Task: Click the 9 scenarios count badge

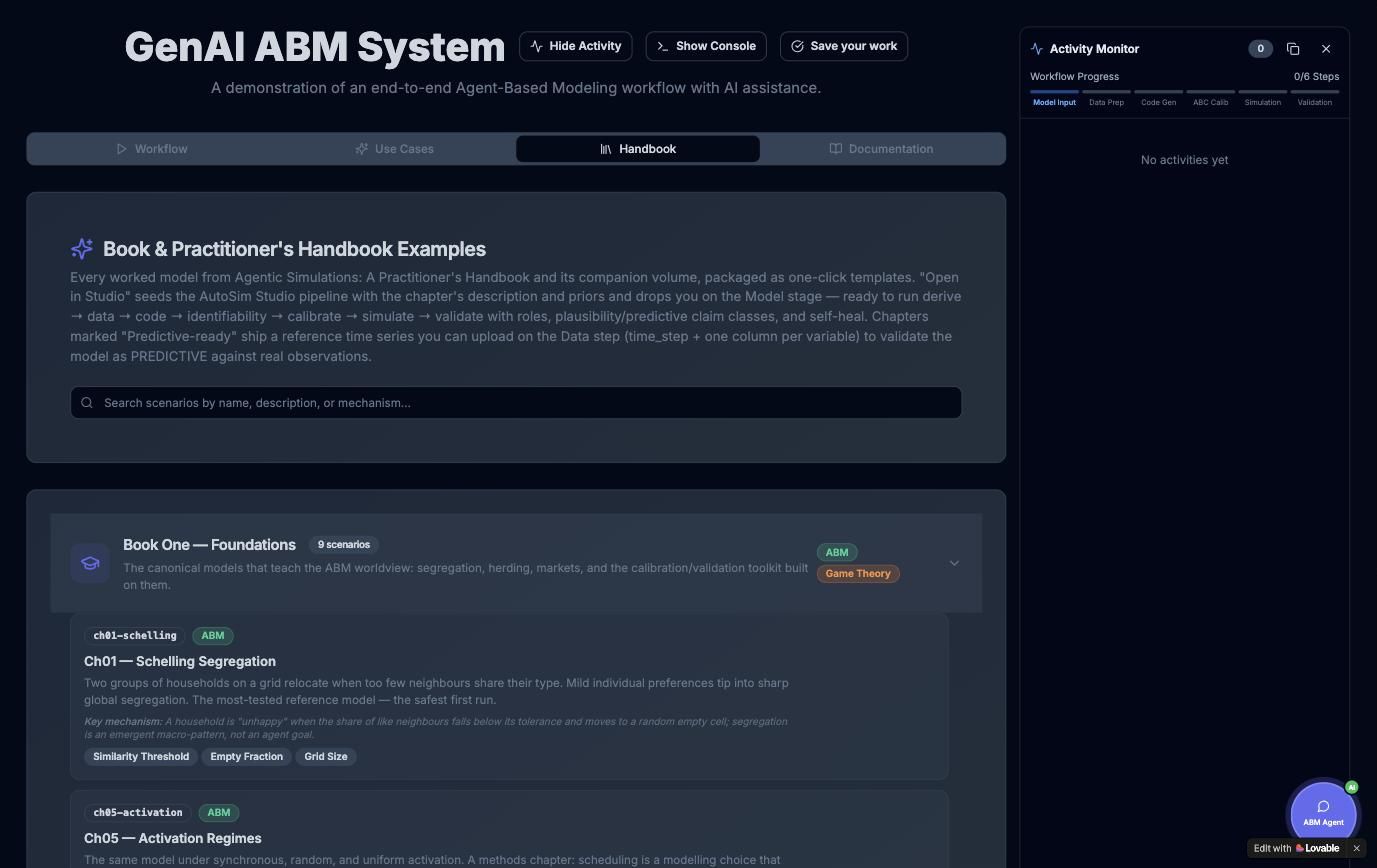Action: (x=344, y=545)
